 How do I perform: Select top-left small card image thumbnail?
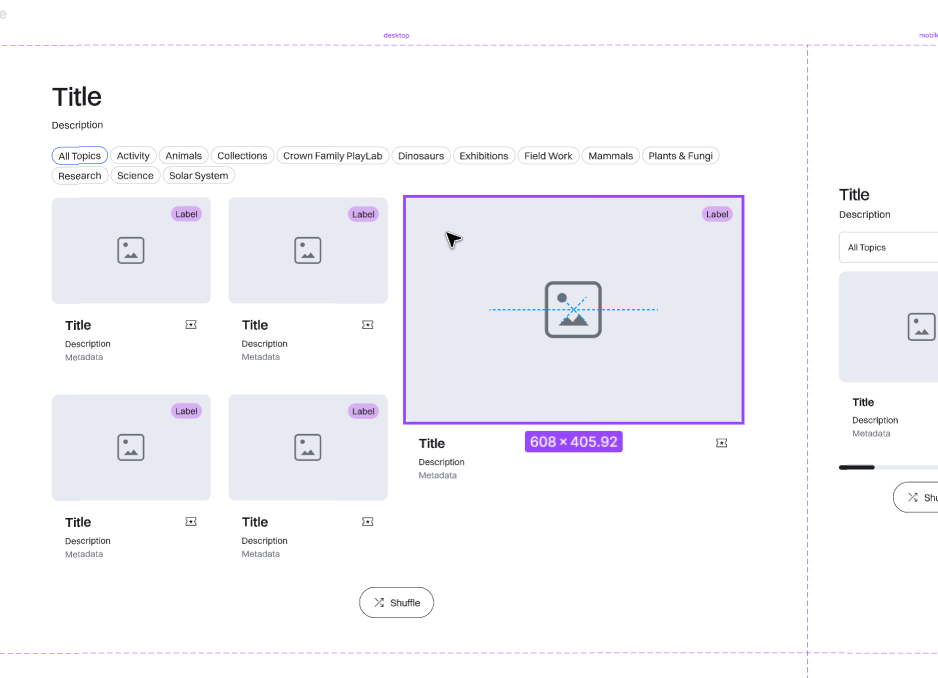coord(131,251)
